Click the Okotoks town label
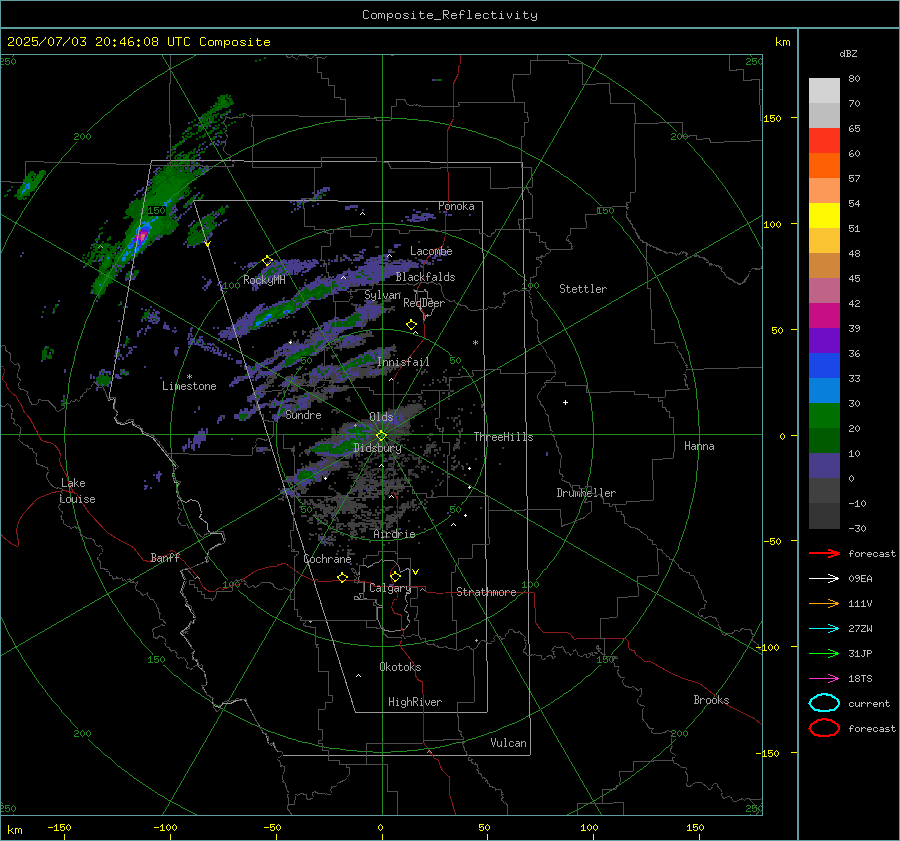900x841 pixels. click(x=400, y=667)
